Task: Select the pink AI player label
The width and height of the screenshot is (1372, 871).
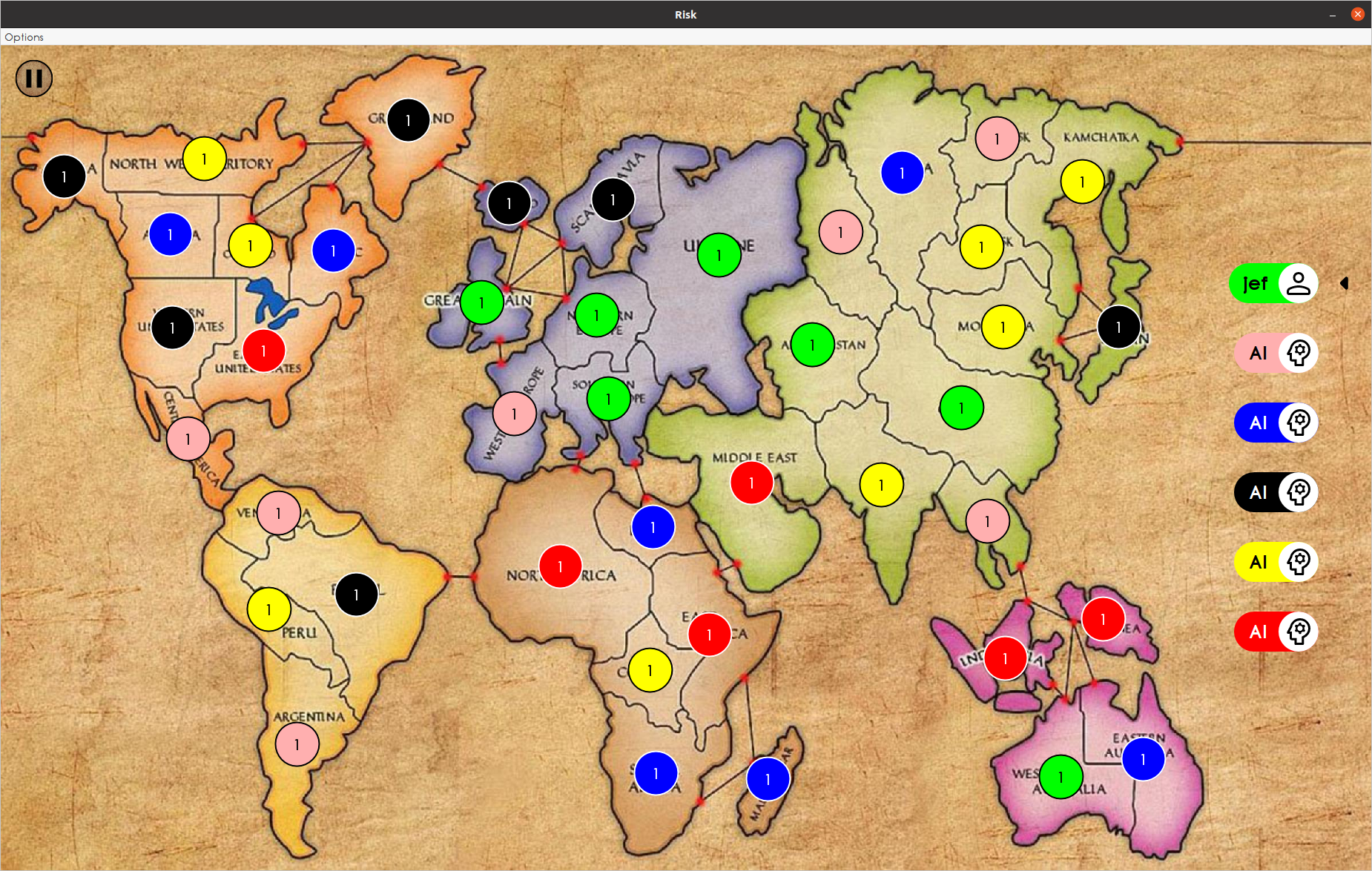Action: pyautogui.click(x=1258, y=353)
